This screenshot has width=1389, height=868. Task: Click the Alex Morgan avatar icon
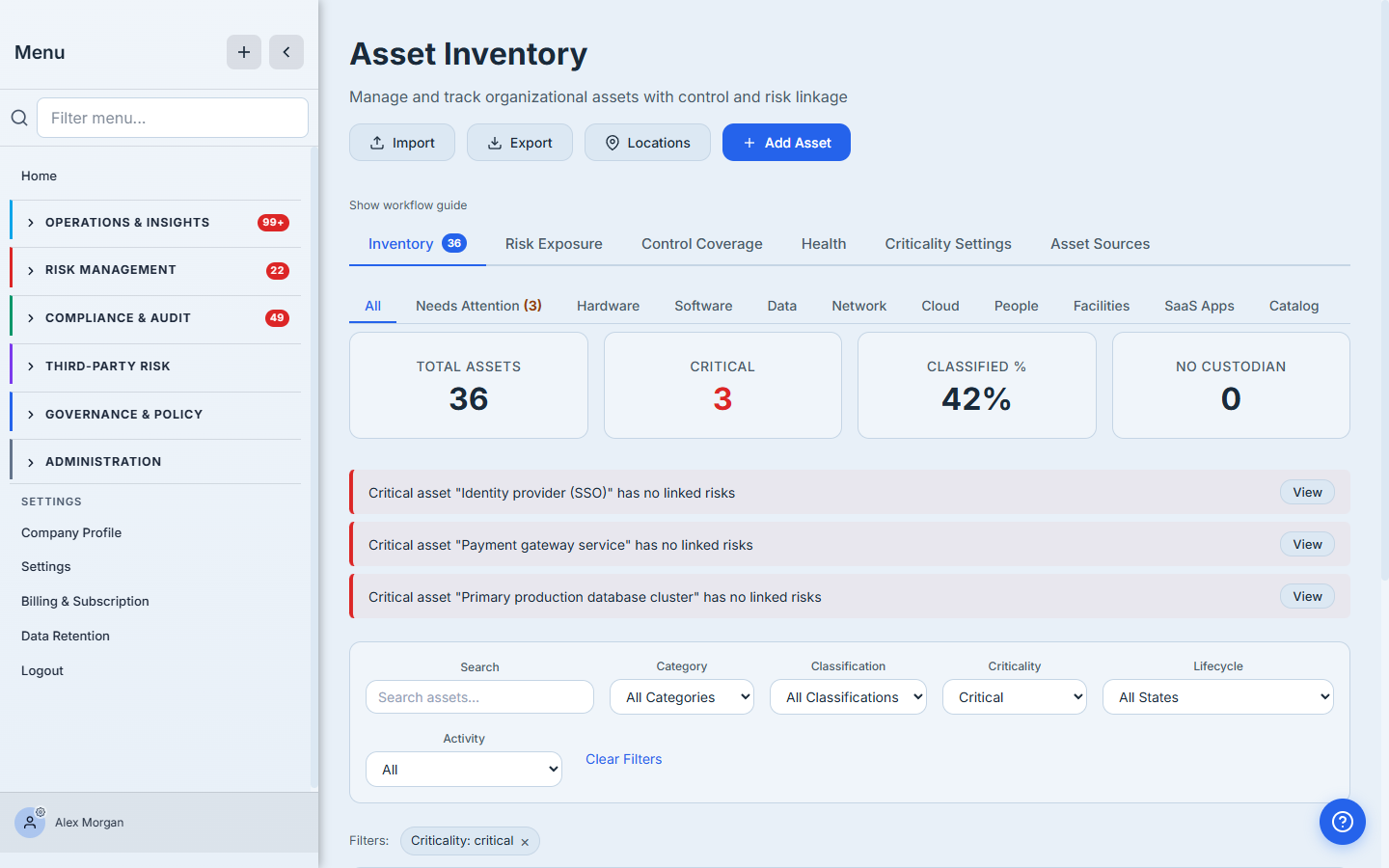click(x=30, y=823)
